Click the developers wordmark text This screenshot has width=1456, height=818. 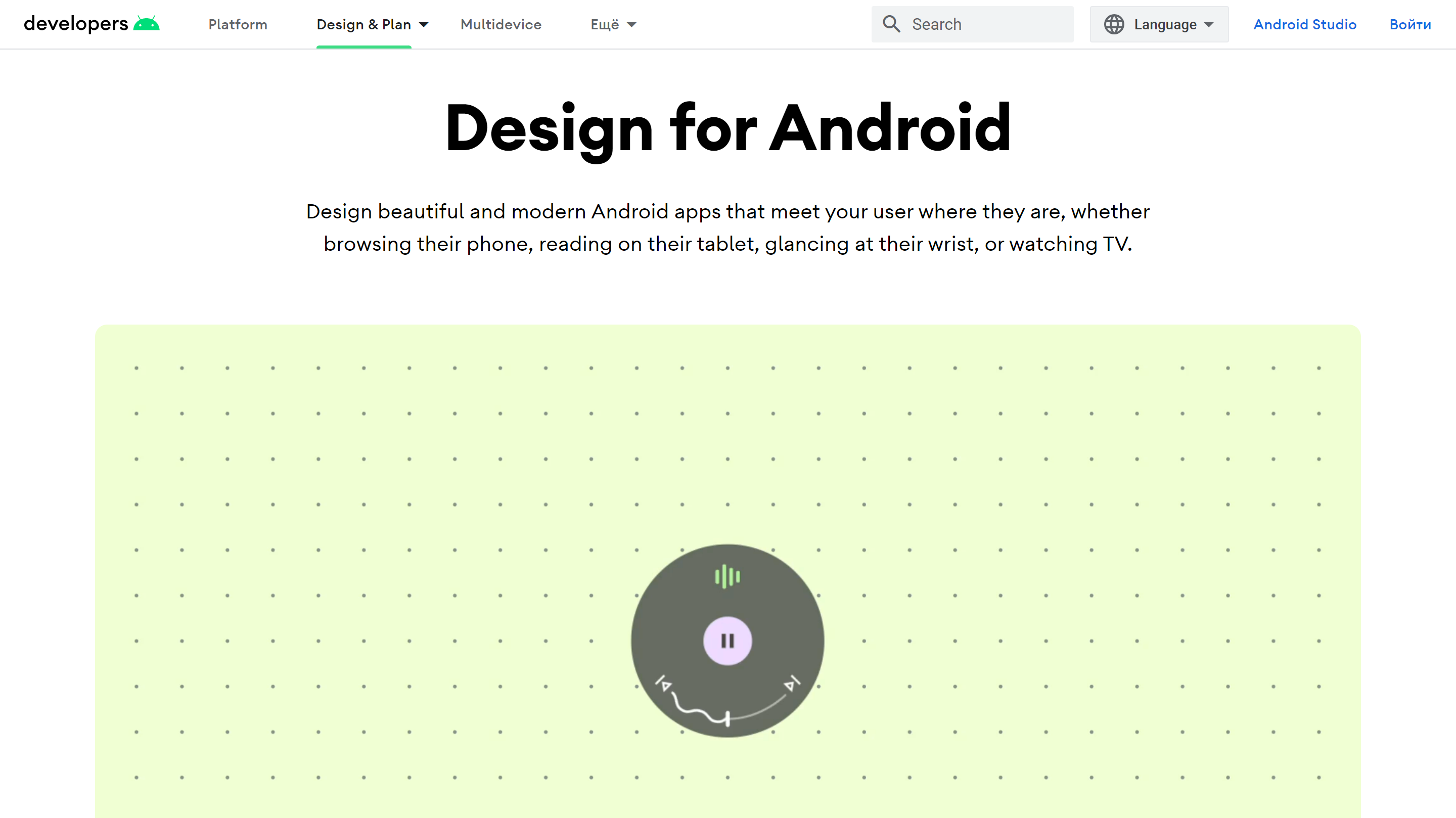pos(76,24)
